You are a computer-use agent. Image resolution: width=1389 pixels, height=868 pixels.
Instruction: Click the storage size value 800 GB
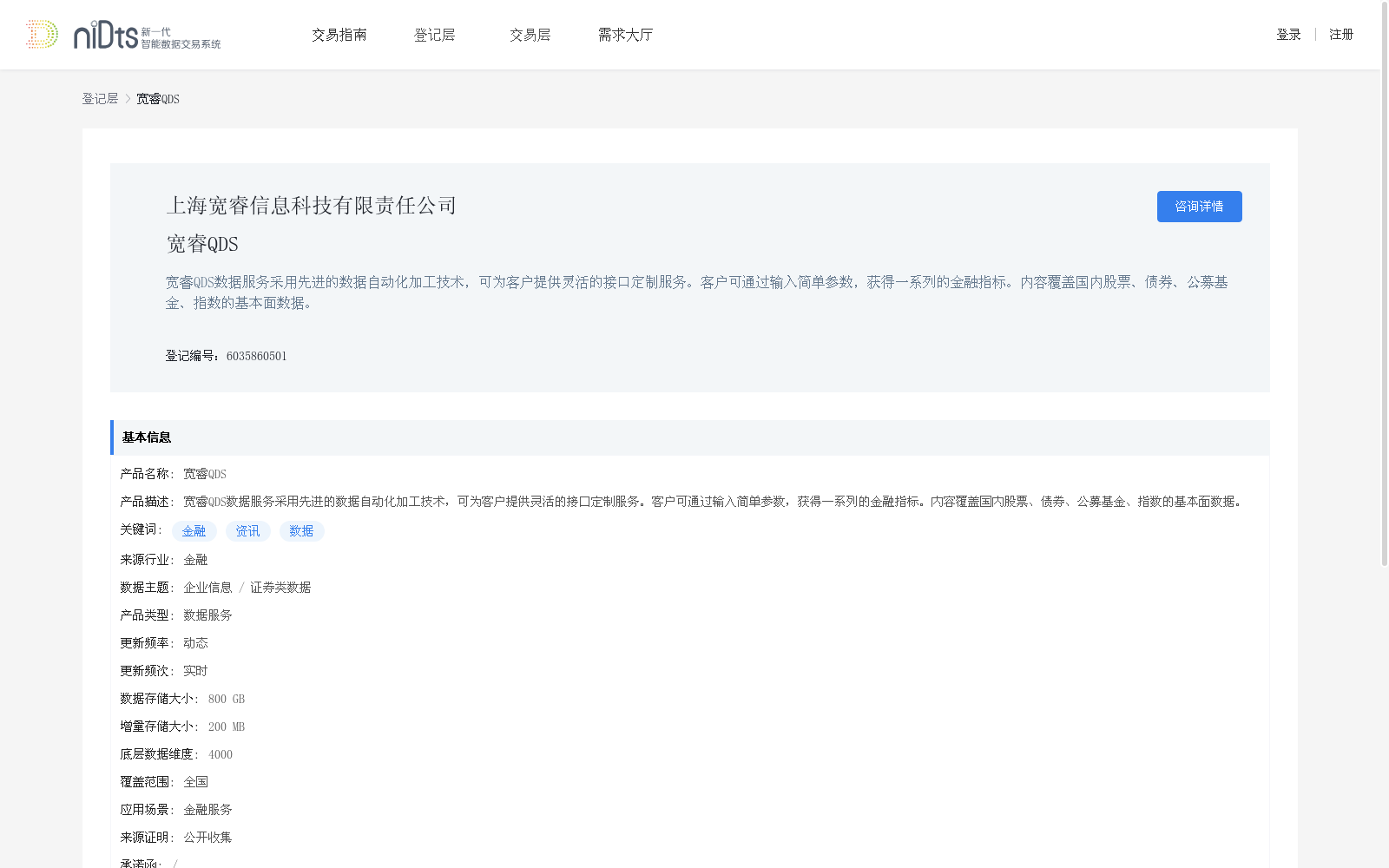point(227,699)
